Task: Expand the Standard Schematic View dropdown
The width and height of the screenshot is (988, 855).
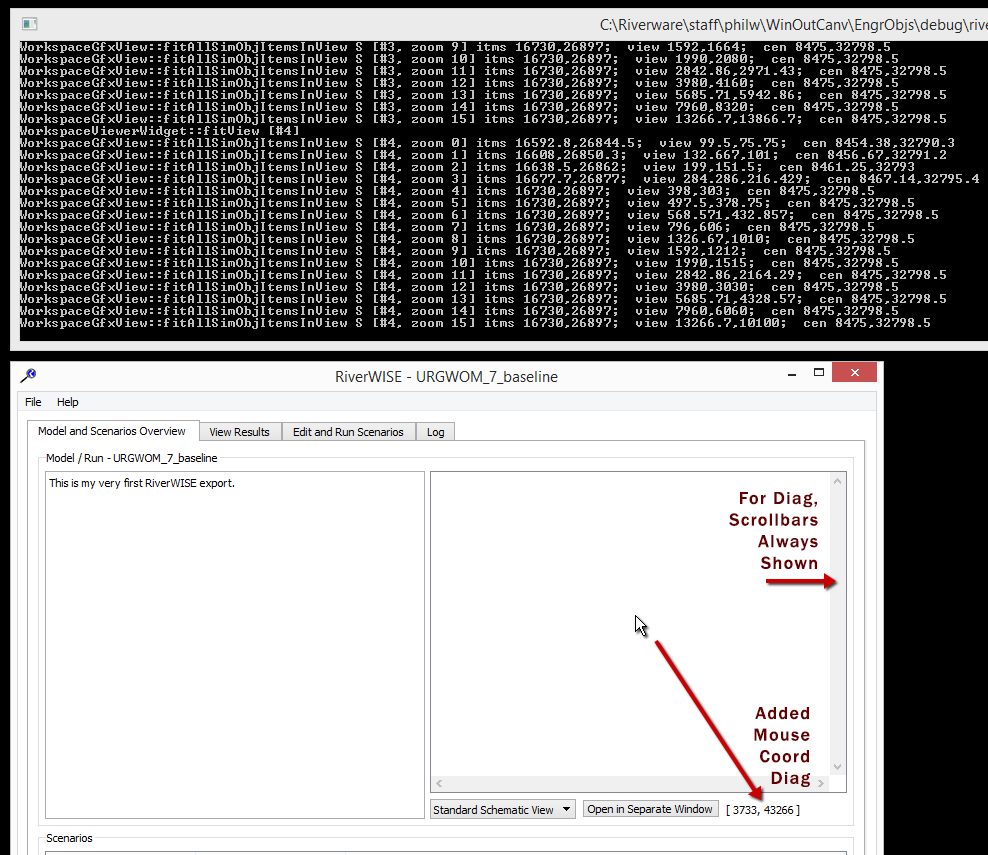Action: 502,810
